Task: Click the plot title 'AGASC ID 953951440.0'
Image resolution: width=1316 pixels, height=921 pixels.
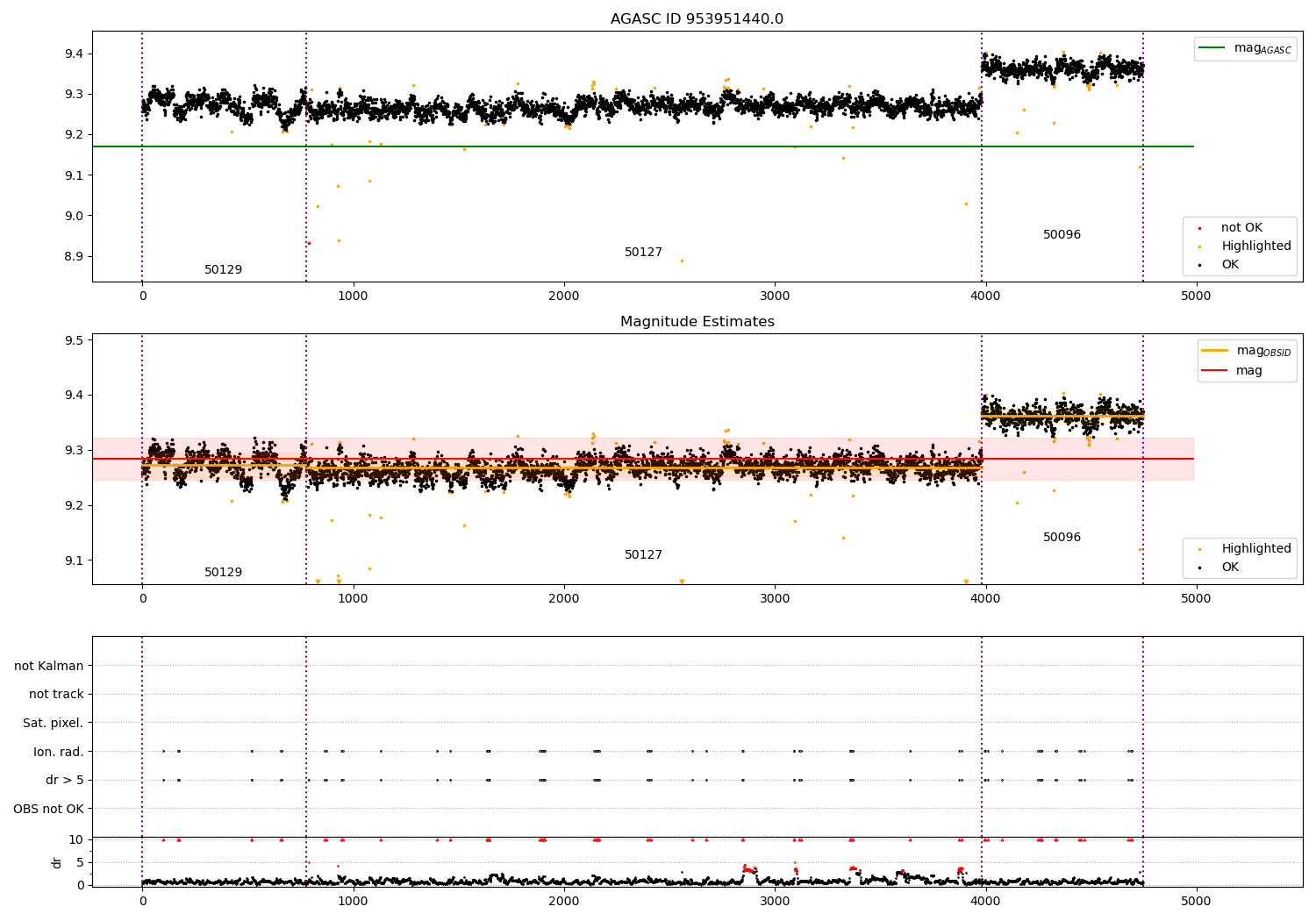Action: click(x=697, y=19)
